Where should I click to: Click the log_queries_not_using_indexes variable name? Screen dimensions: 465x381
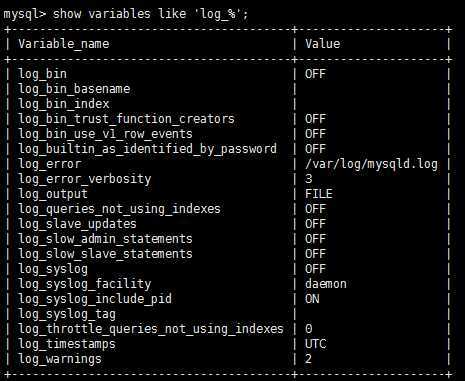[119, 209]
